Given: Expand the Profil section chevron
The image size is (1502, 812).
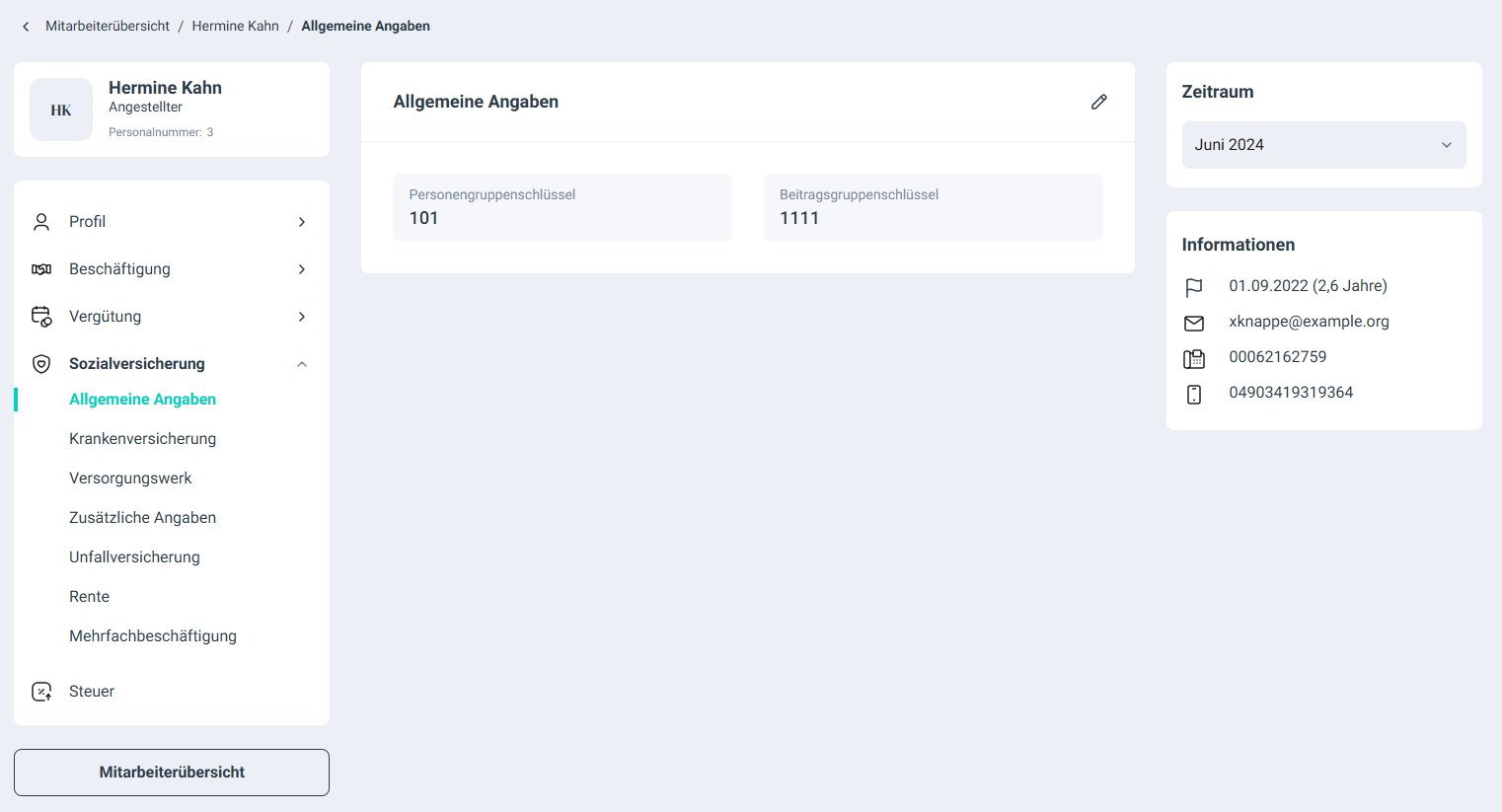Looking at the screenshot, I should tap(302, 222).
